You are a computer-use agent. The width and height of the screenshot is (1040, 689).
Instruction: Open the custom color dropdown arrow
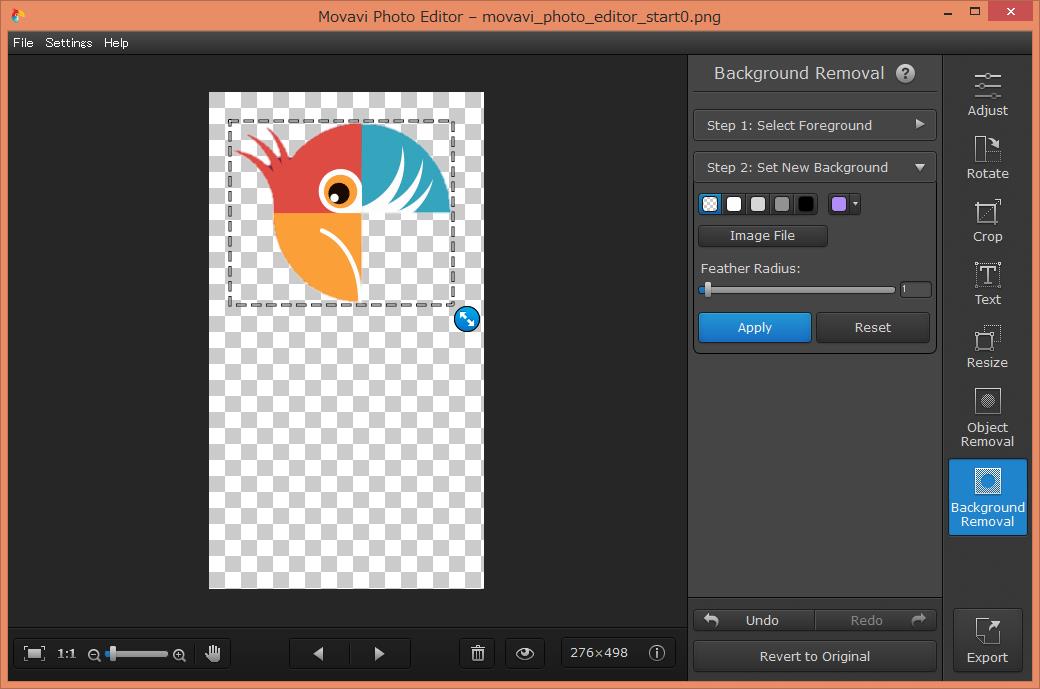[x=855, y=205]
